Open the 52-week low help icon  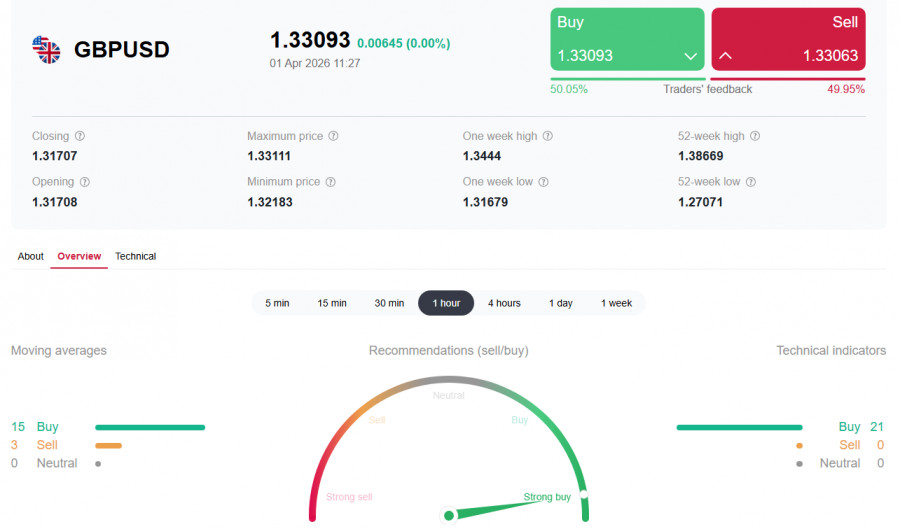click(x=751, y=182)
